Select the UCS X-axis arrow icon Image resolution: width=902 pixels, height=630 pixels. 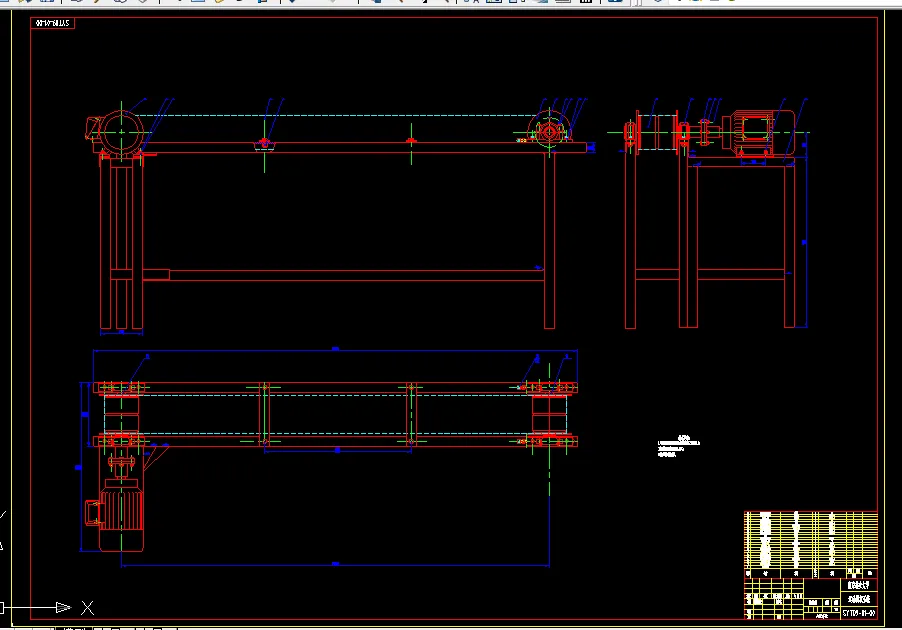click(63, 607)
